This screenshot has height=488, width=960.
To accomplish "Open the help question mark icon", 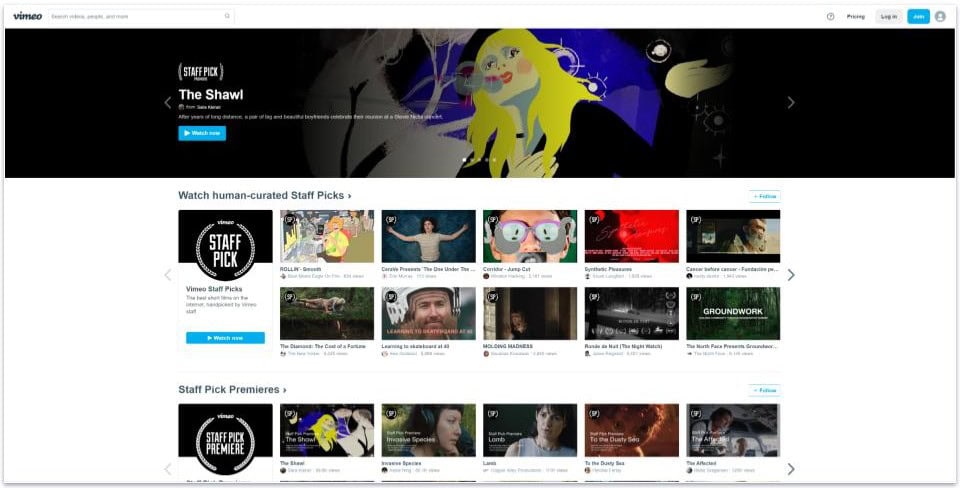I will point(830,17).
